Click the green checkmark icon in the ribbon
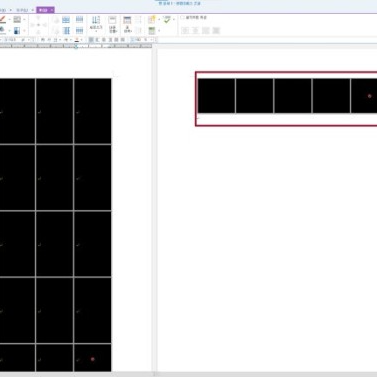The height and width of the screenshot is (377, 377). (167, 20)
